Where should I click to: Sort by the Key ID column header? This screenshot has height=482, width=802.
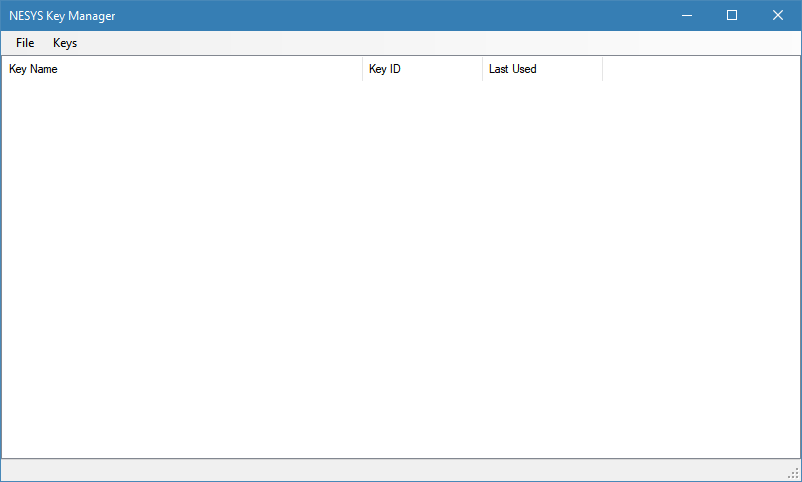(422, 69)
